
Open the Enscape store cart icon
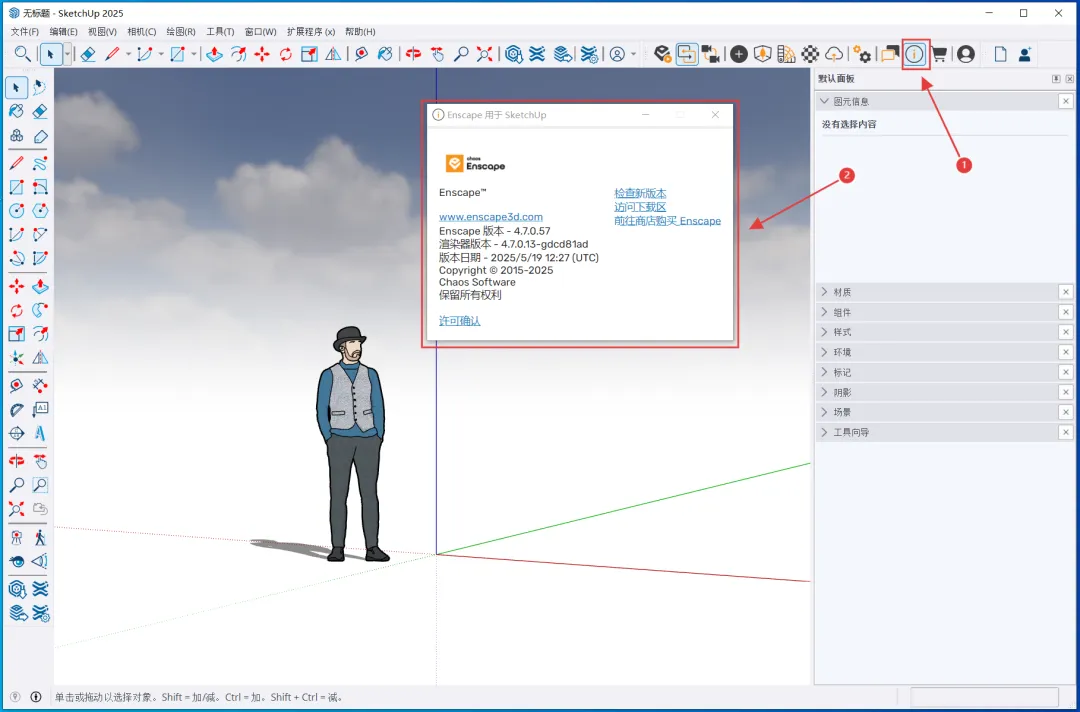coord(938,54)
